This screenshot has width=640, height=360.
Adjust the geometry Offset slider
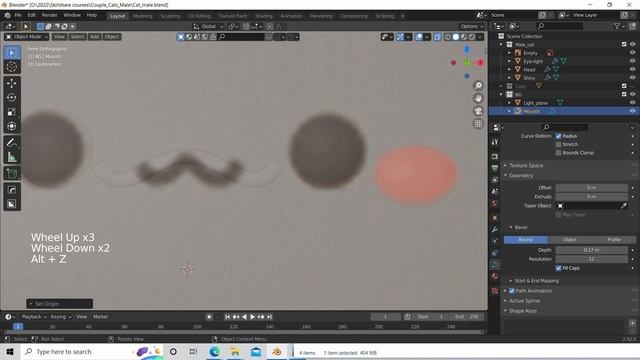(x=591, y=188)
